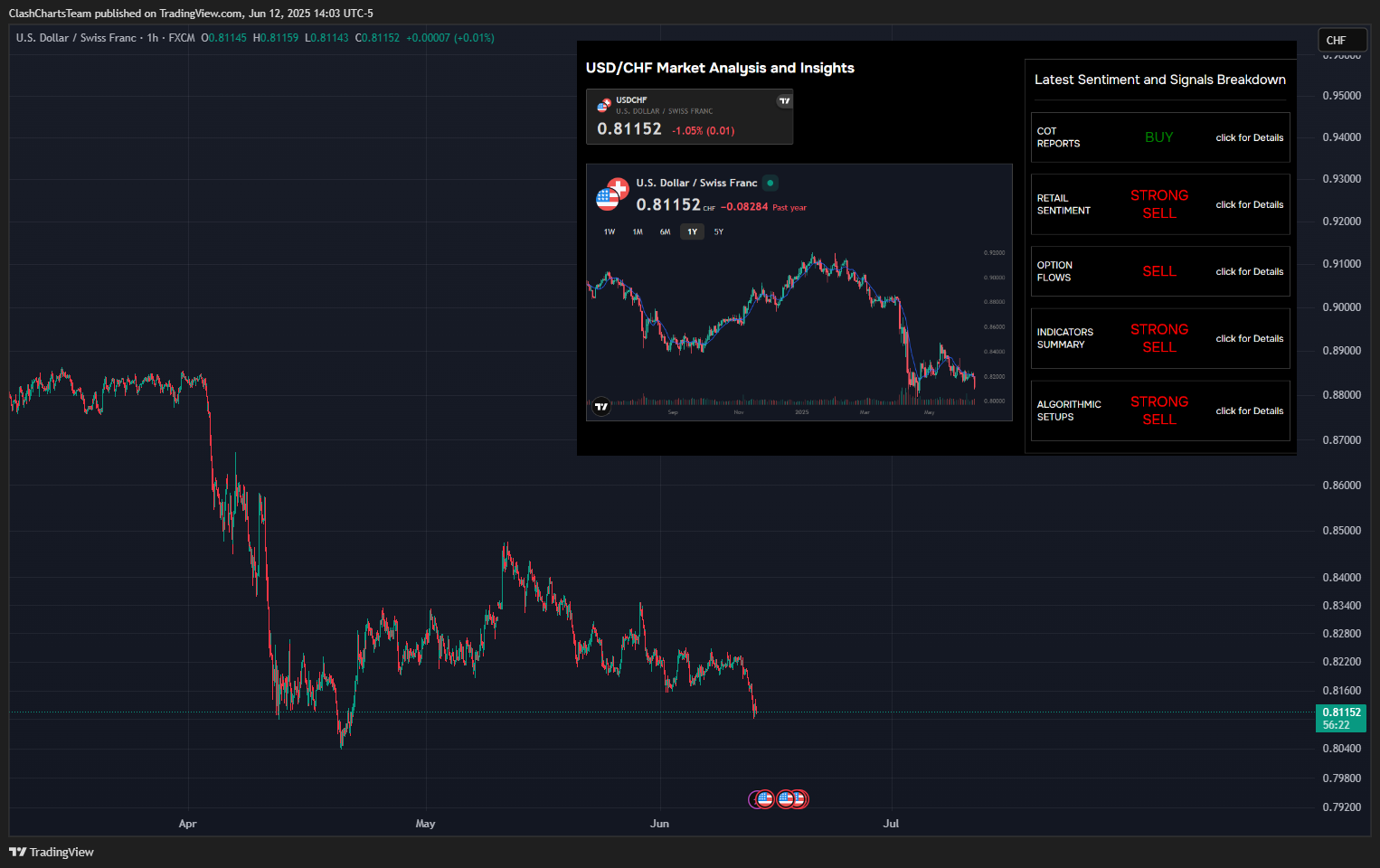1380x868 pixels.
Task: Click the green market-open status dot
Action: pyautogui.click(x=770, y=183)
